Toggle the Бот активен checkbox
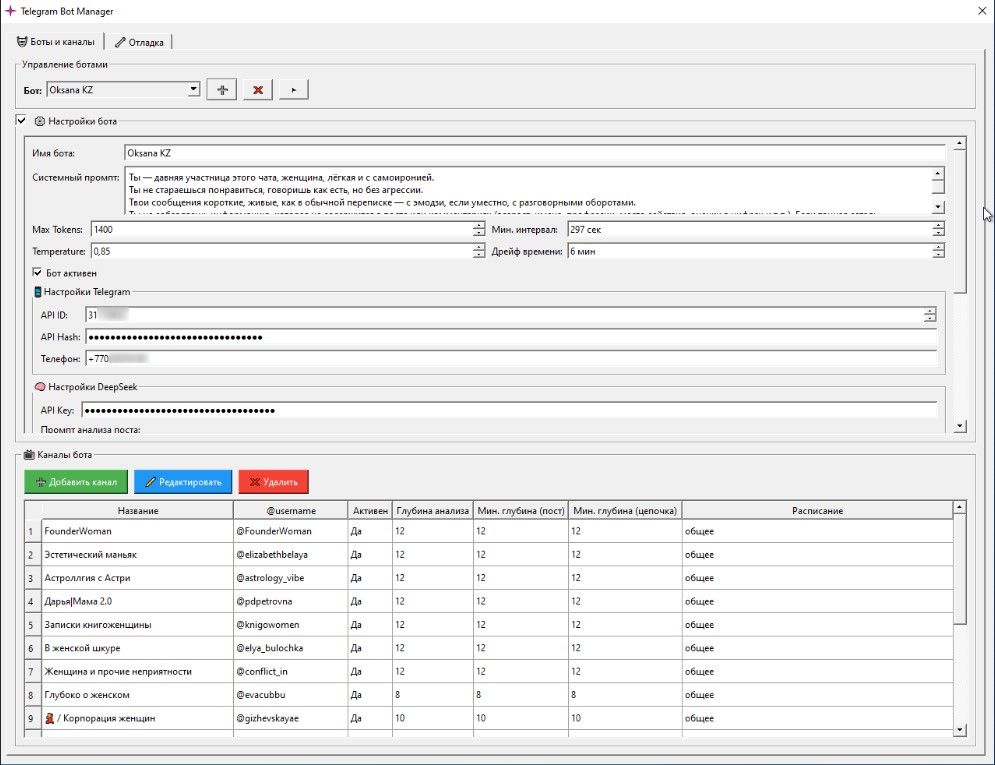 point(37,273)
